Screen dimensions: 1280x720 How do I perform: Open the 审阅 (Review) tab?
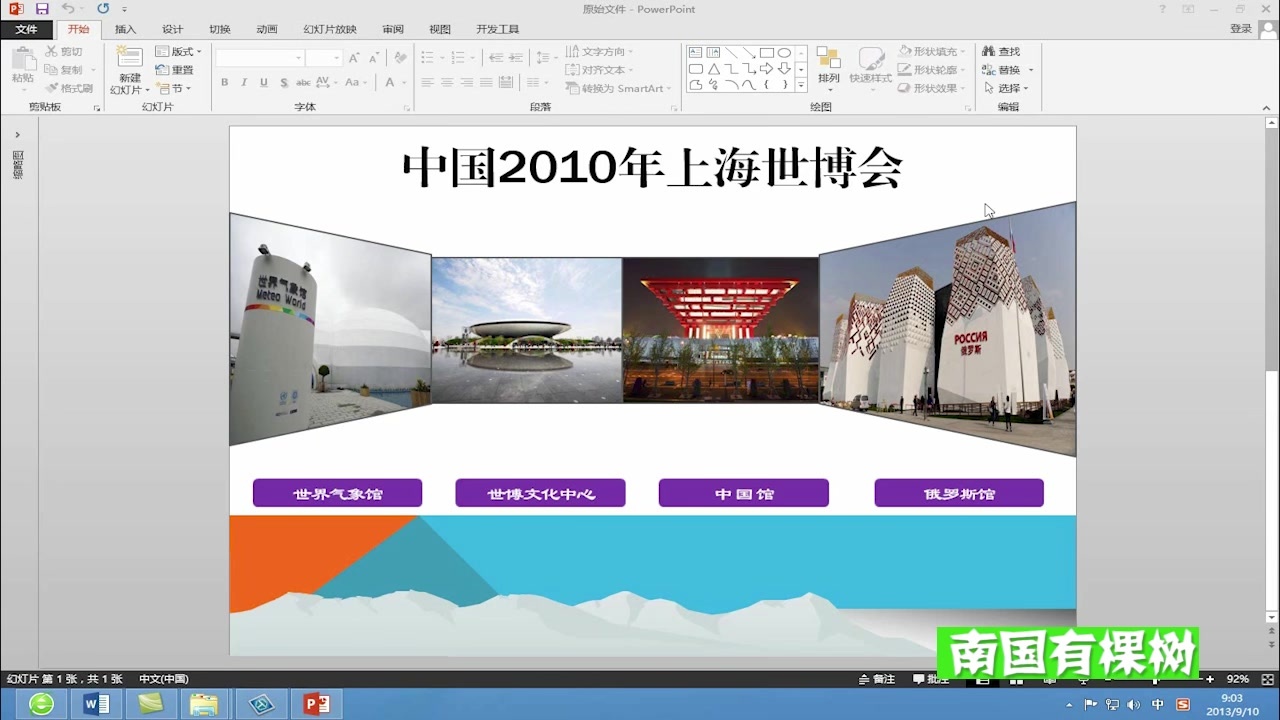pos(393,29)
